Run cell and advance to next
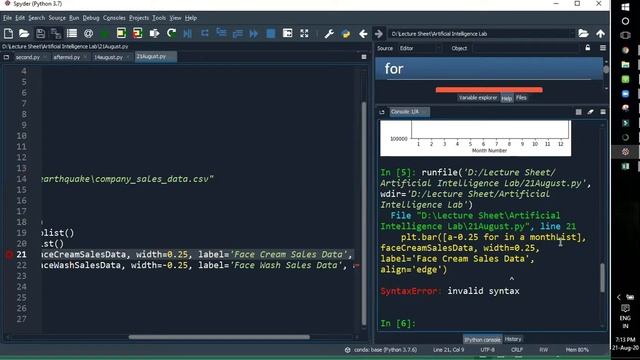 (x=138, y=33)
